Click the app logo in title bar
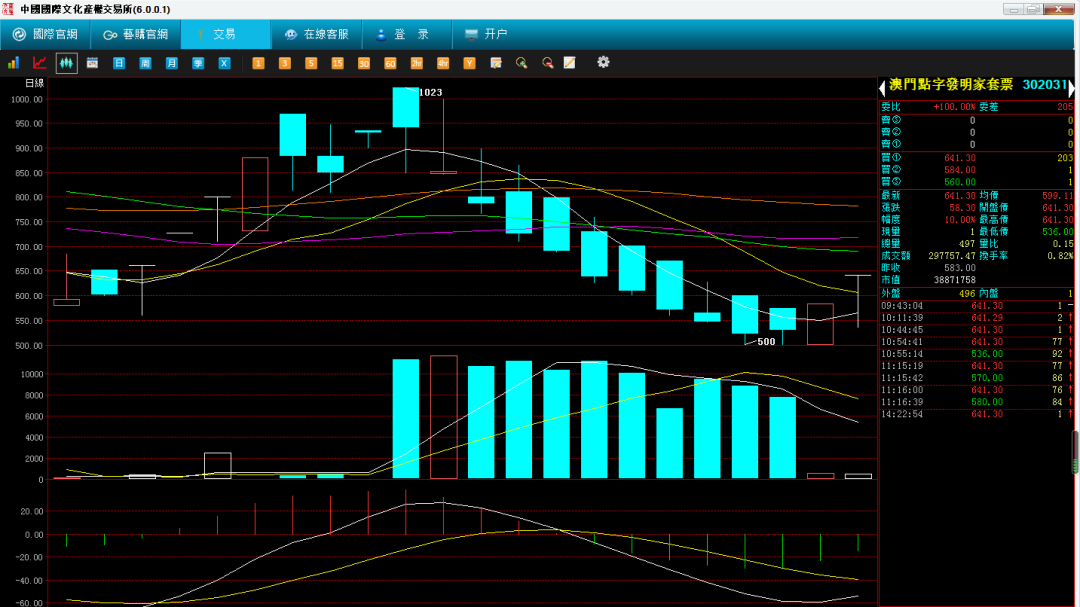 8,9
